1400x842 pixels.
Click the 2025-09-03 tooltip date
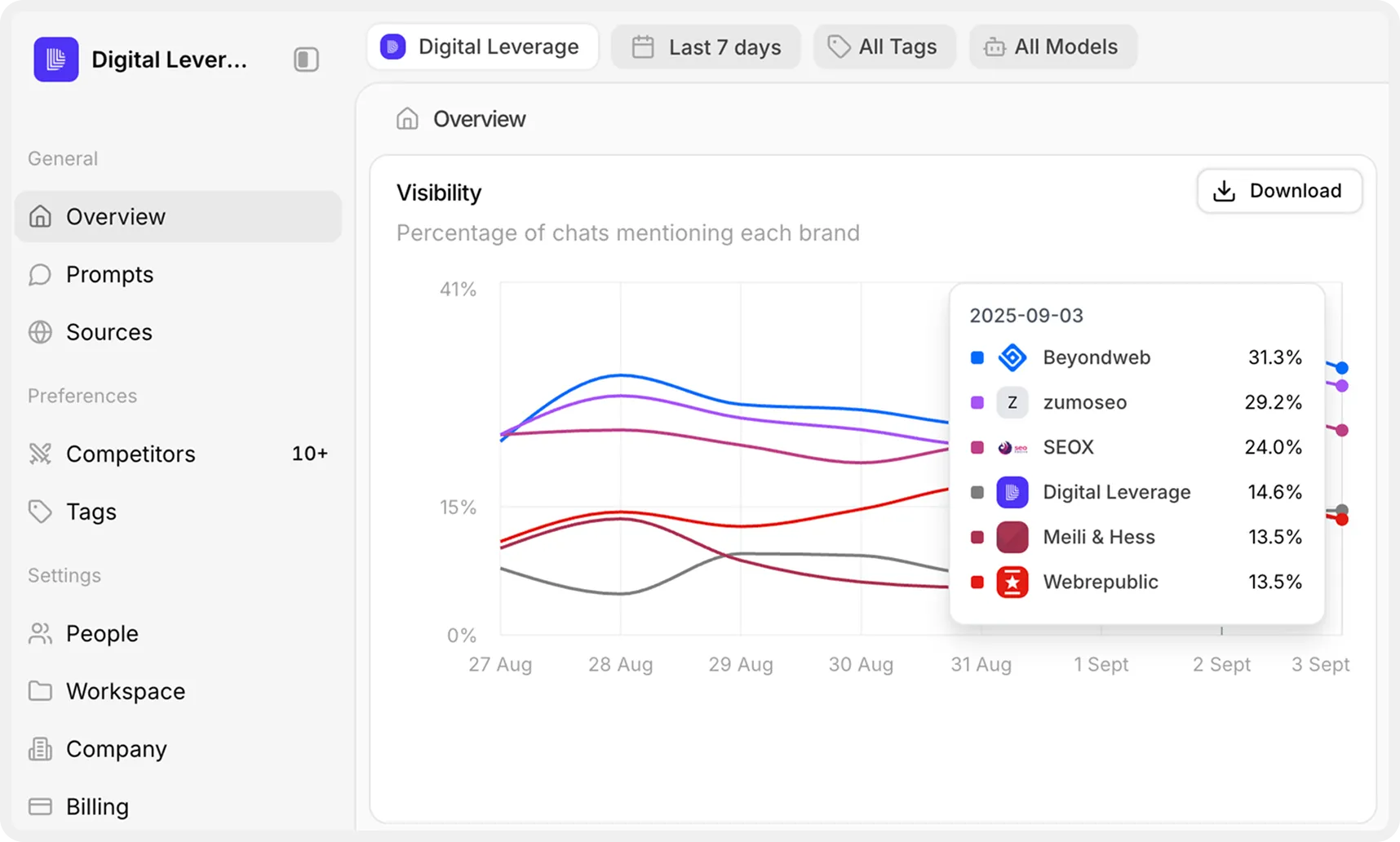1026,316
